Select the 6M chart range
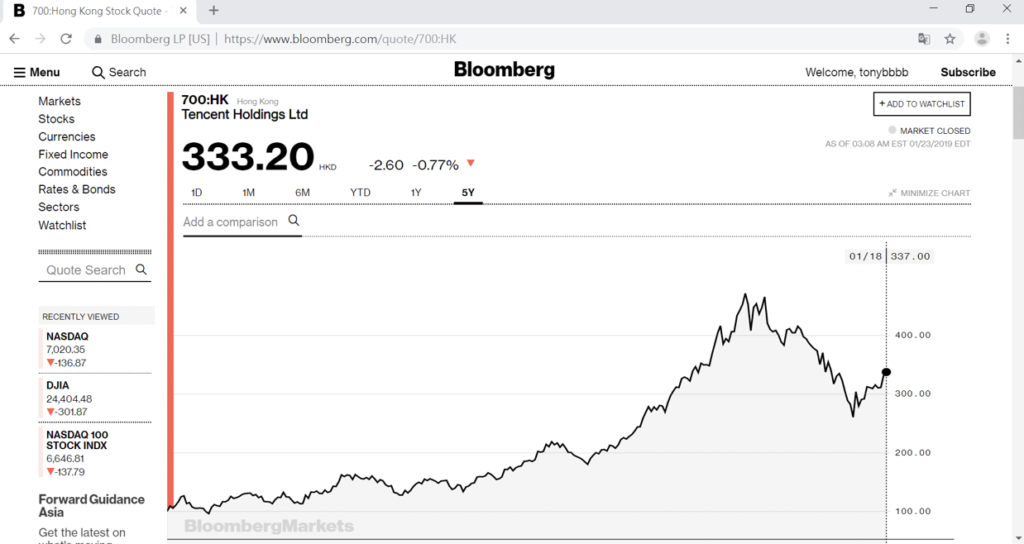This screenshot has width=1024, height=544. 302,193
